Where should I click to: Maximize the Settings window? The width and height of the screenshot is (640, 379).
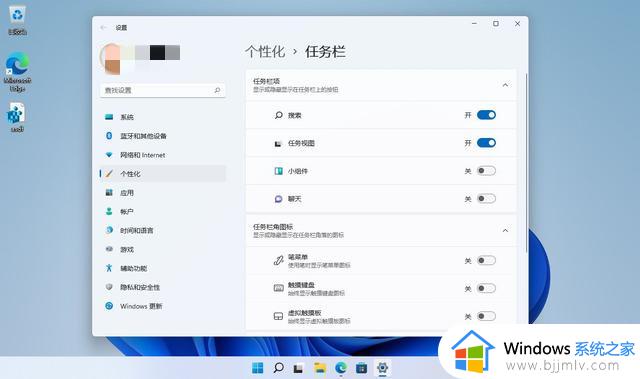click(x=496, y=24)
